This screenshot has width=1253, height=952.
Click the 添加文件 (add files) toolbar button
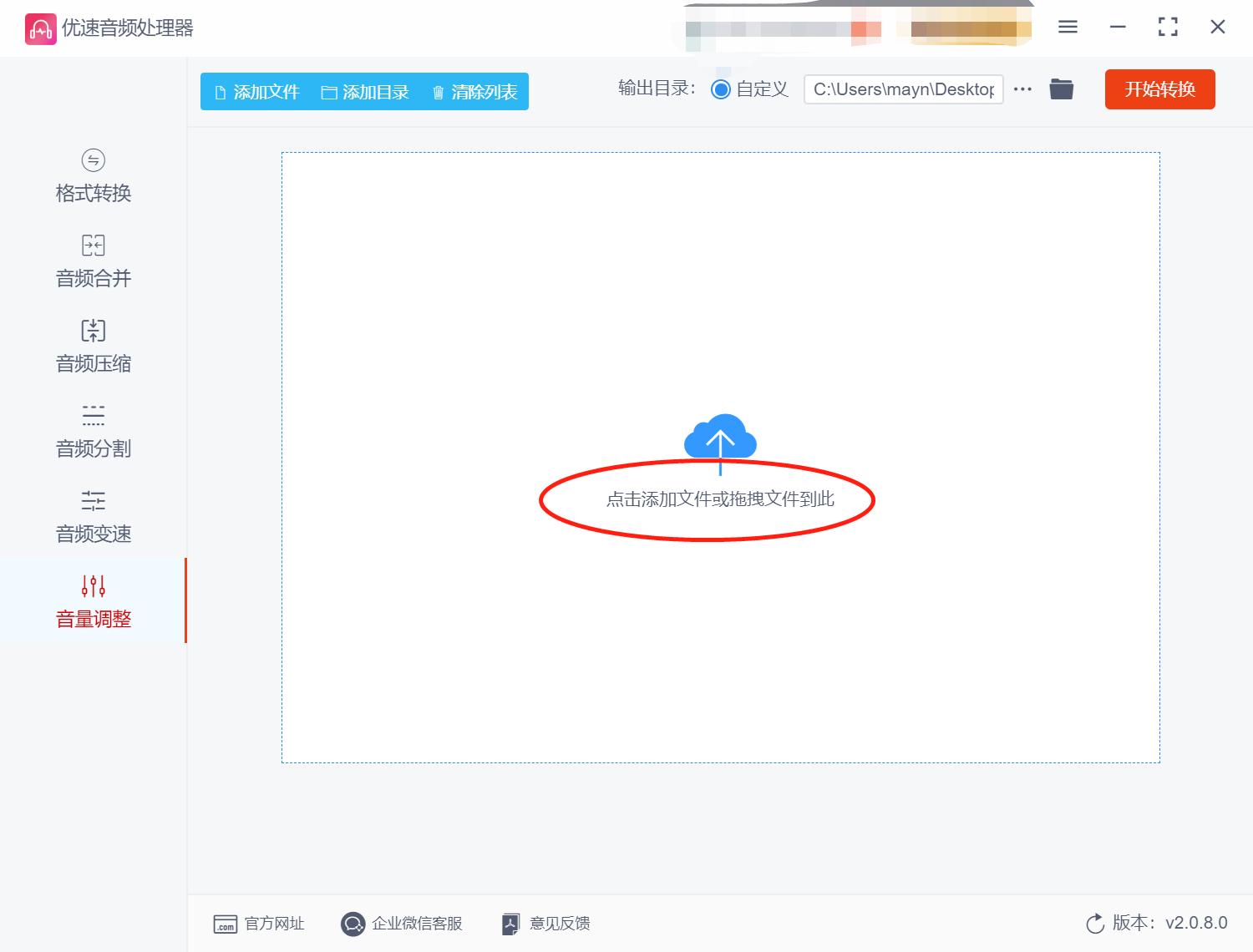click(256, 92)
